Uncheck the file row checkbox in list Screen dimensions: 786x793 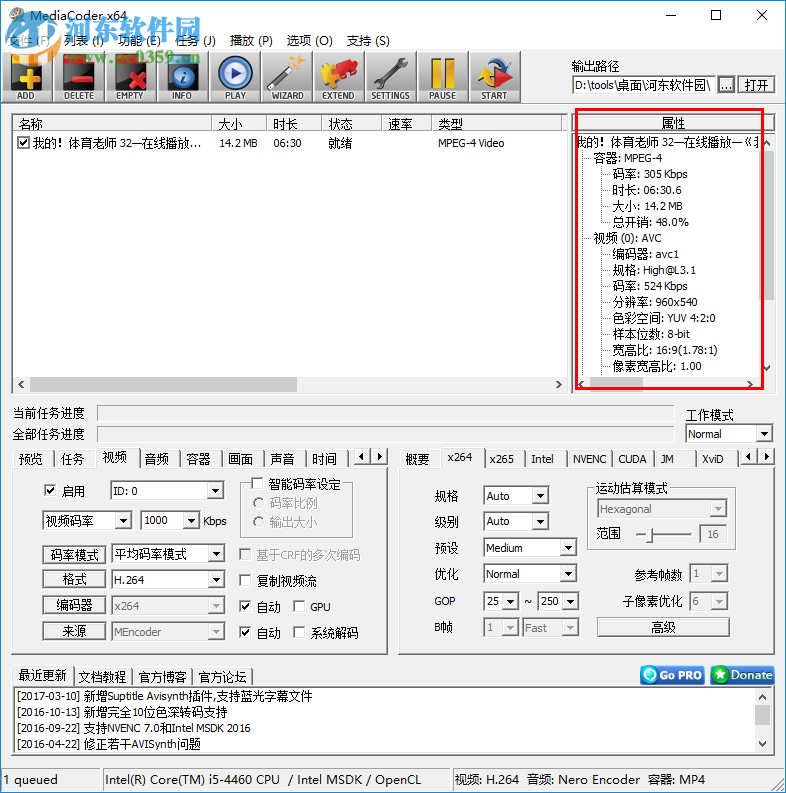click(23, 143)
